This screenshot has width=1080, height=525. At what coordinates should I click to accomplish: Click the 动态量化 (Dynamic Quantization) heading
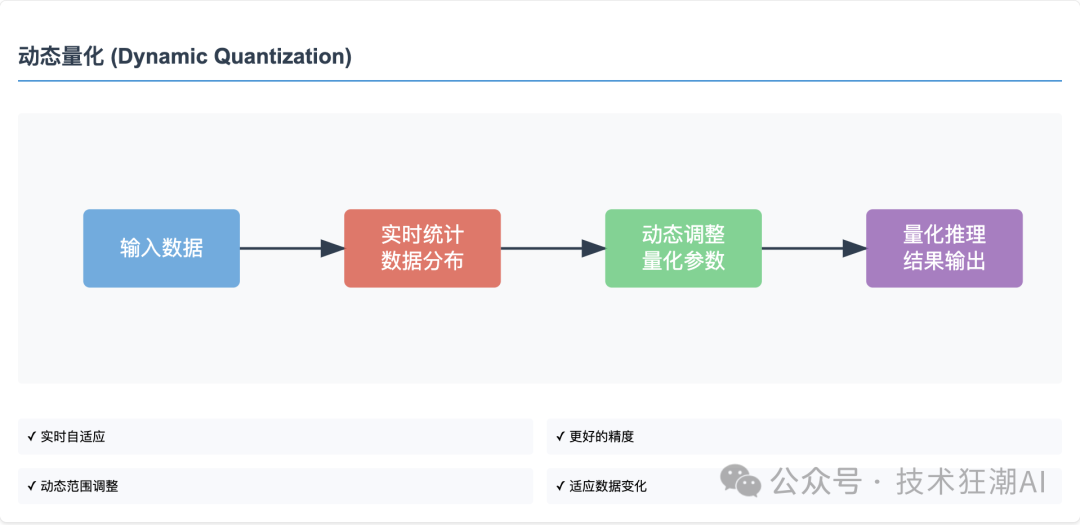coord(185,57)
